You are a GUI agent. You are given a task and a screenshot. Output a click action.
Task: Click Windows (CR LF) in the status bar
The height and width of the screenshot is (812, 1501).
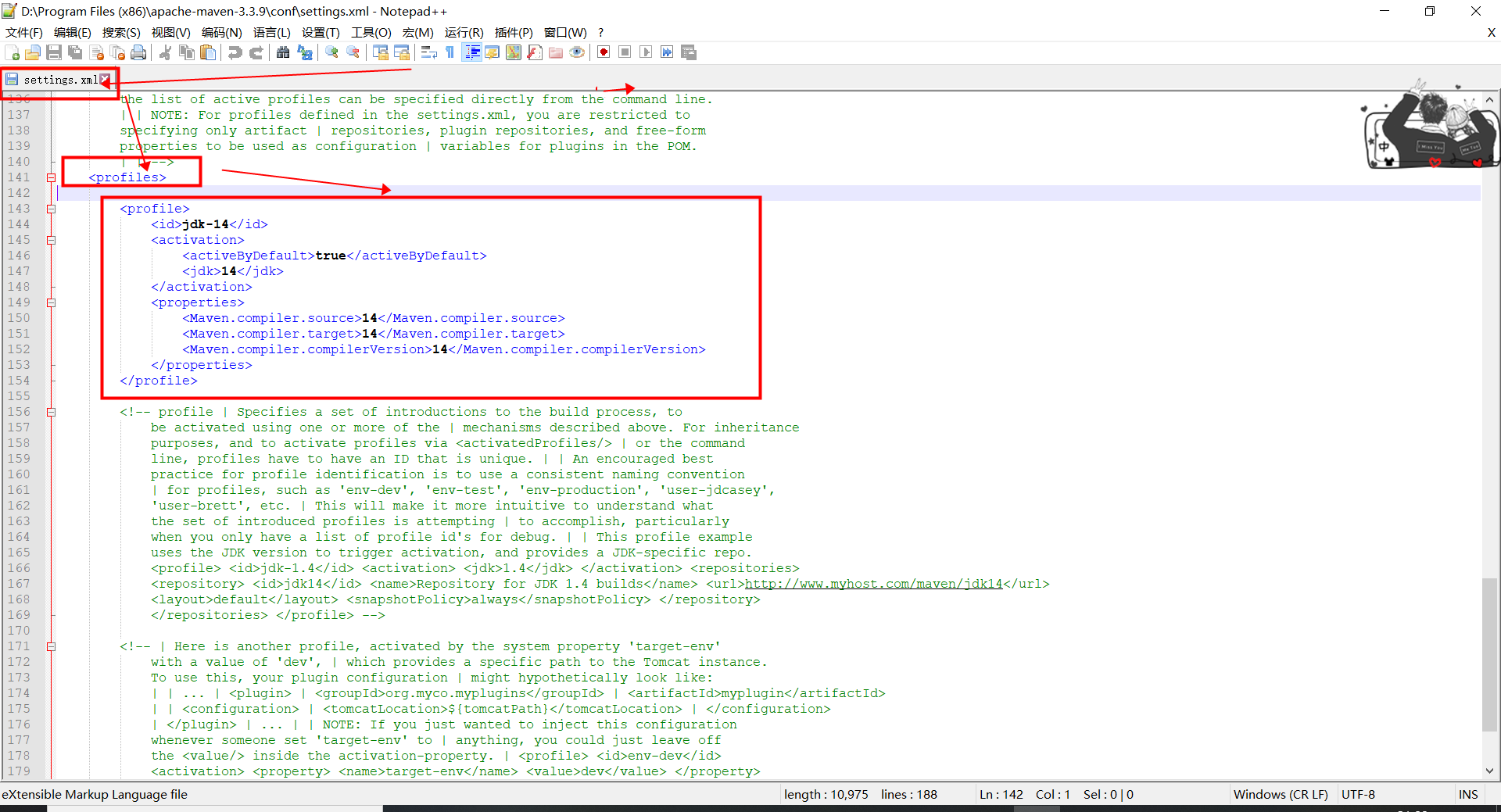[x=1281, y=794]
